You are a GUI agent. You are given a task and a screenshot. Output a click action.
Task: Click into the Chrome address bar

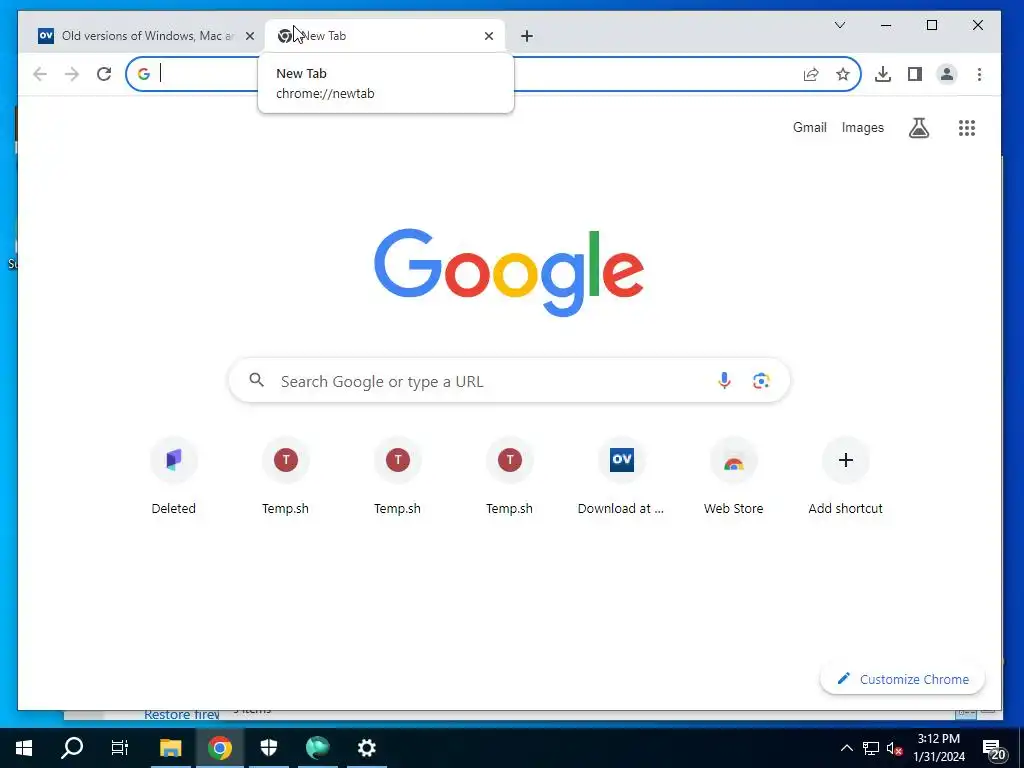[493, 74]
